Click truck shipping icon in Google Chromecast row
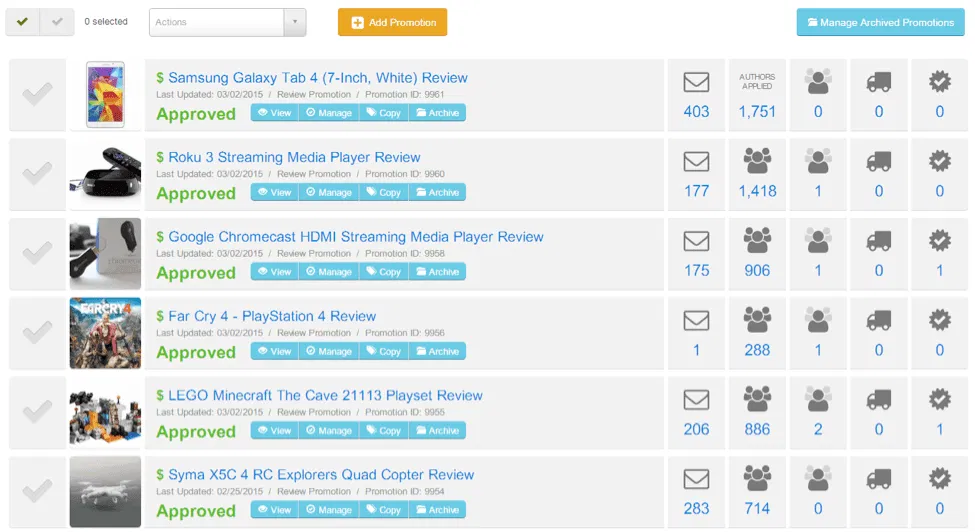Viewport: 975px width, 532px height. [879, 241]
